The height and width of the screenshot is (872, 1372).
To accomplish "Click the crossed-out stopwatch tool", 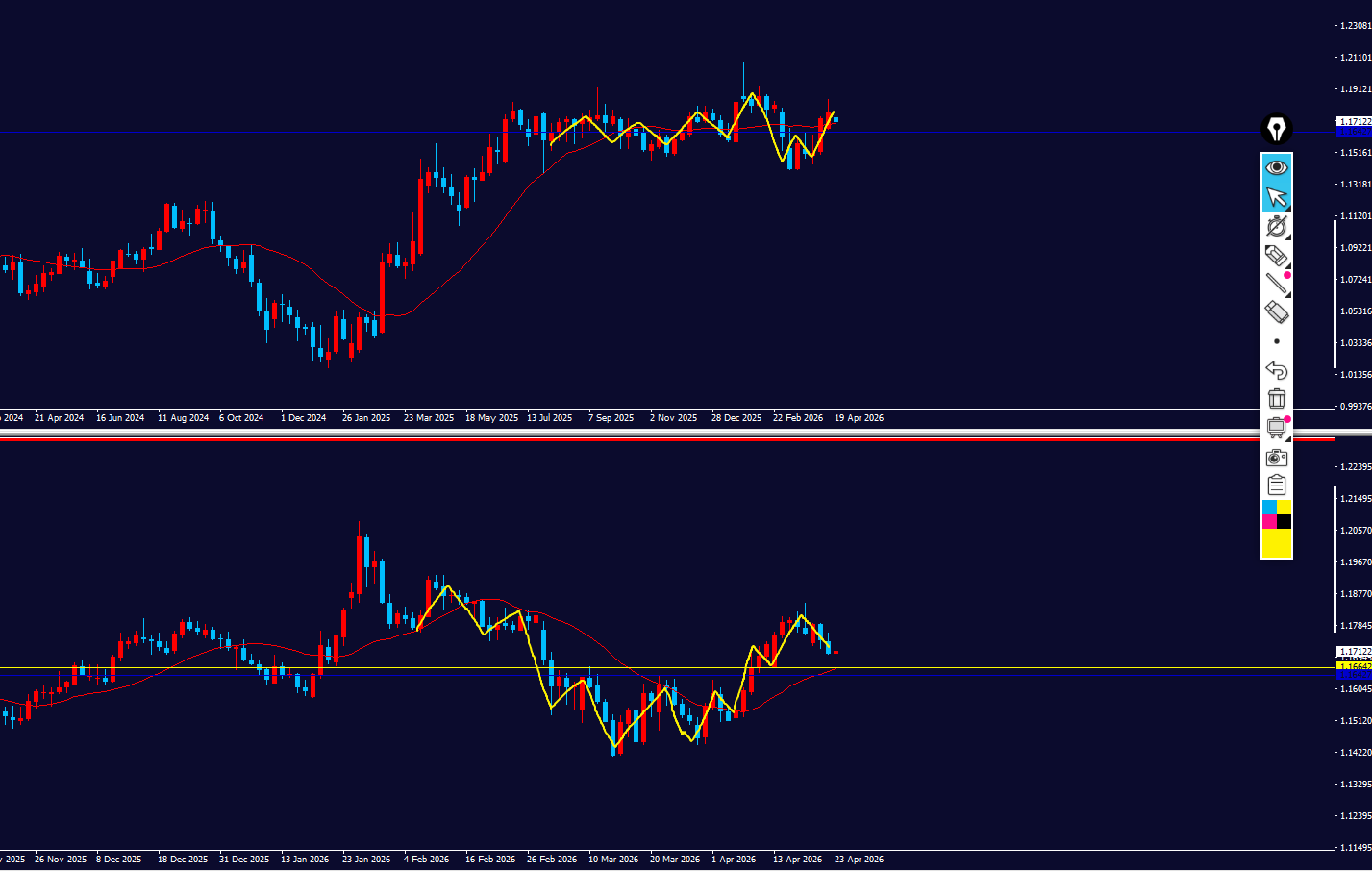I will pos(1276,226).
